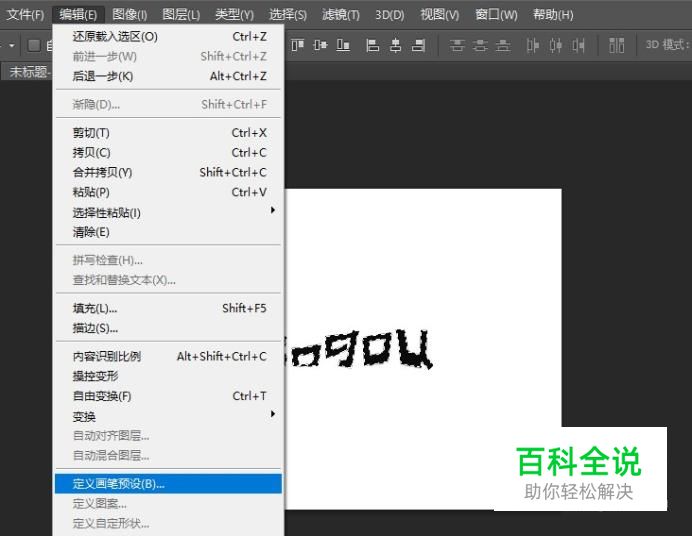Click the align horizontal centers icon
Image resolution: width=692 pixels, height=536 pixels.
pos(395,45)
